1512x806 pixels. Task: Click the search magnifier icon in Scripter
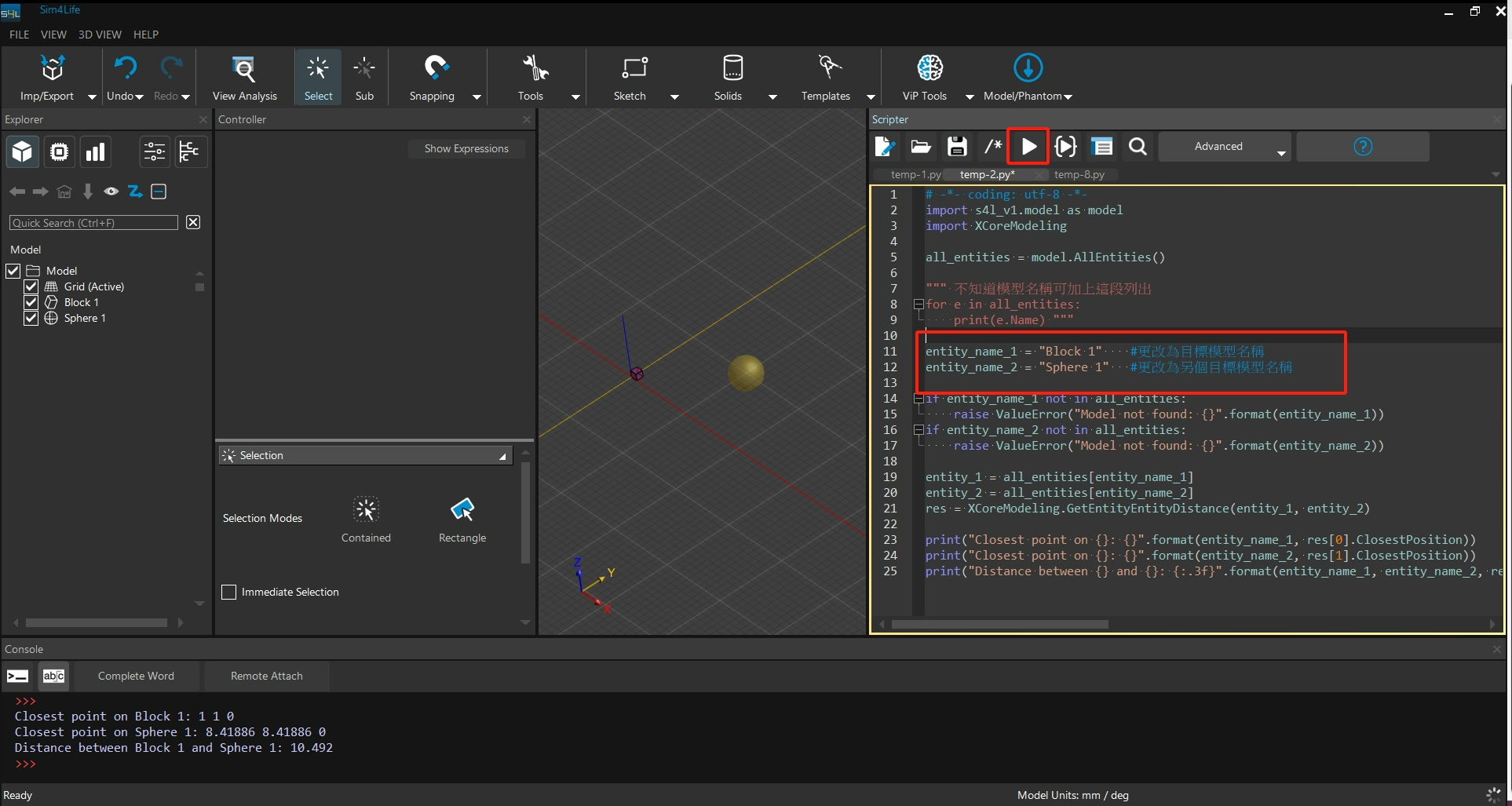tap(1138, 147)
